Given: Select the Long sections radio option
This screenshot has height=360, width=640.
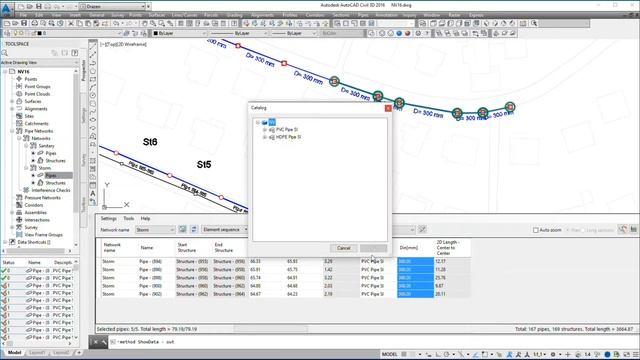Looking at the screenshot, I should click(582, 230).
